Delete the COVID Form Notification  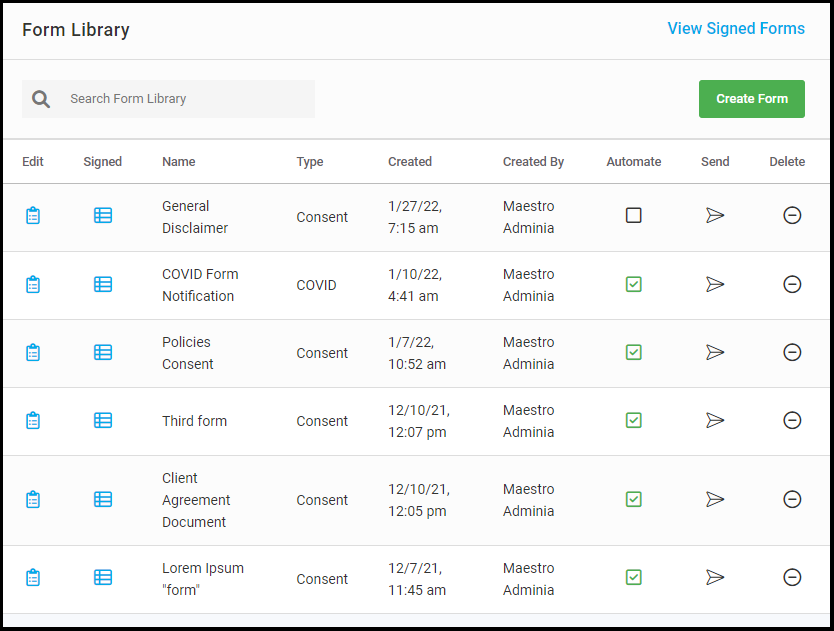[792, 284]
